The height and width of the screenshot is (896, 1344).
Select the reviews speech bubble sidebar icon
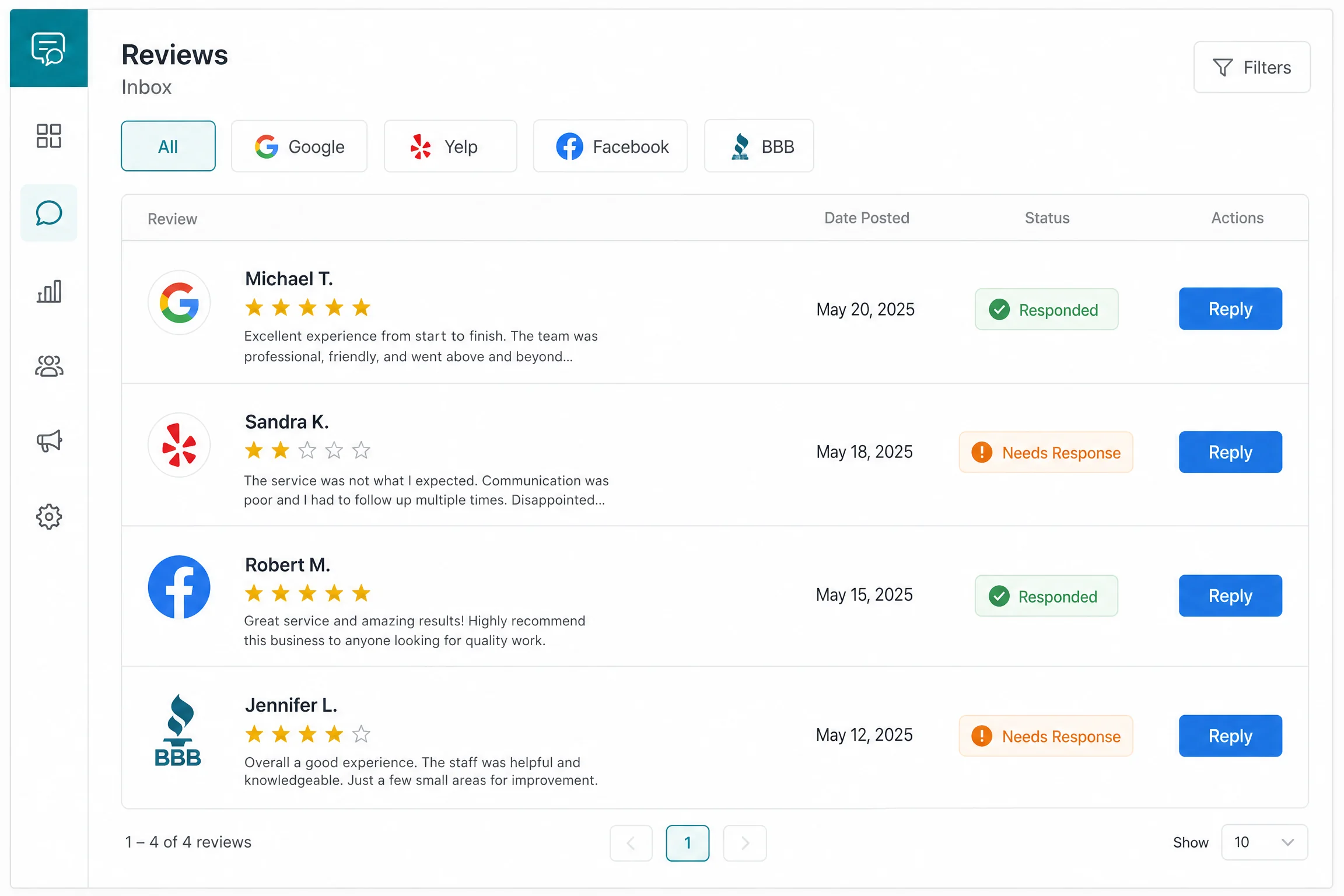point(49,213)
